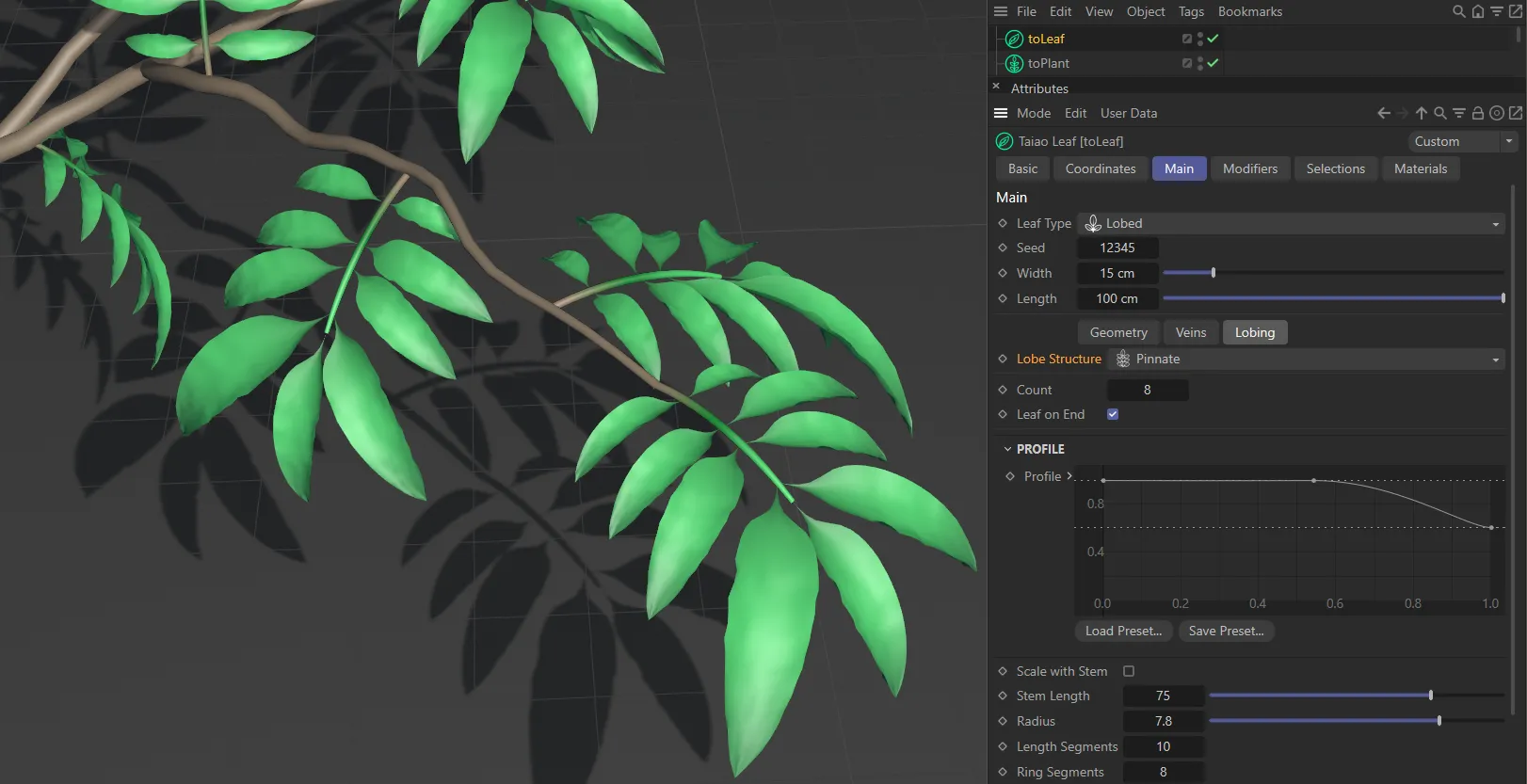
Task: Click the Object Manager search icon
Action: (1458, 11)
